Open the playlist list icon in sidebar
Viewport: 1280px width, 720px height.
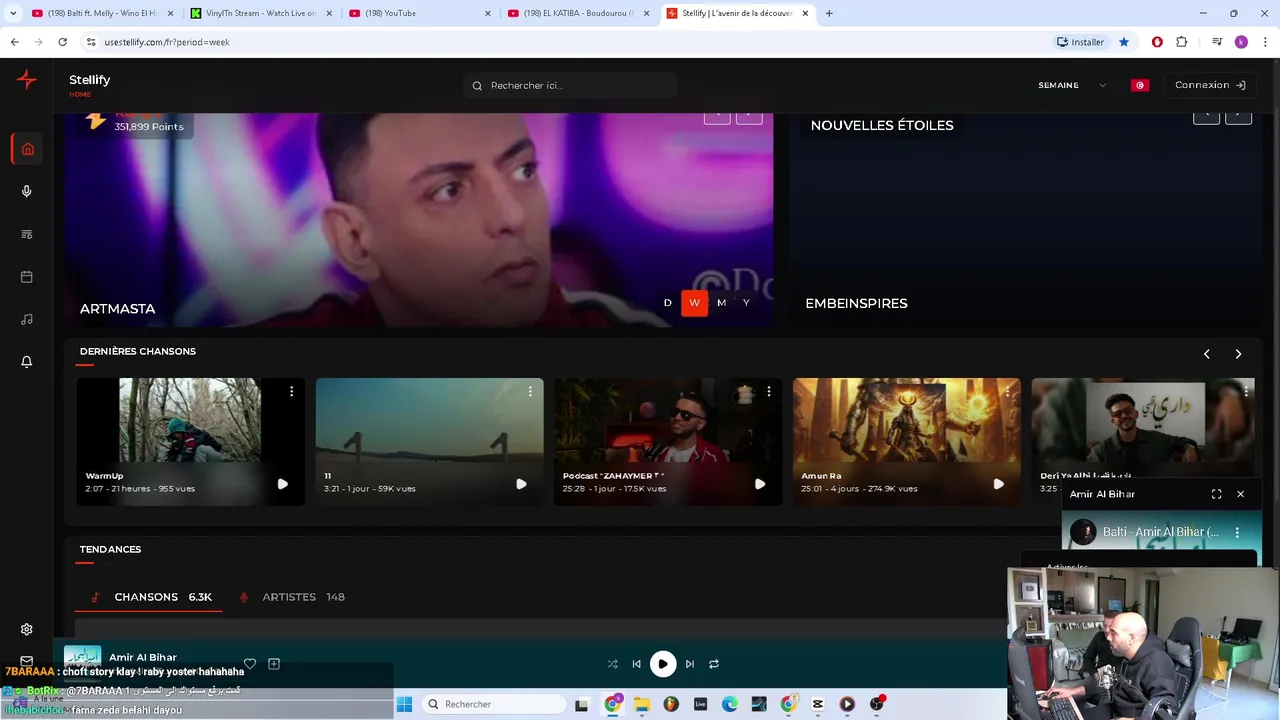(x=27, y=234)
